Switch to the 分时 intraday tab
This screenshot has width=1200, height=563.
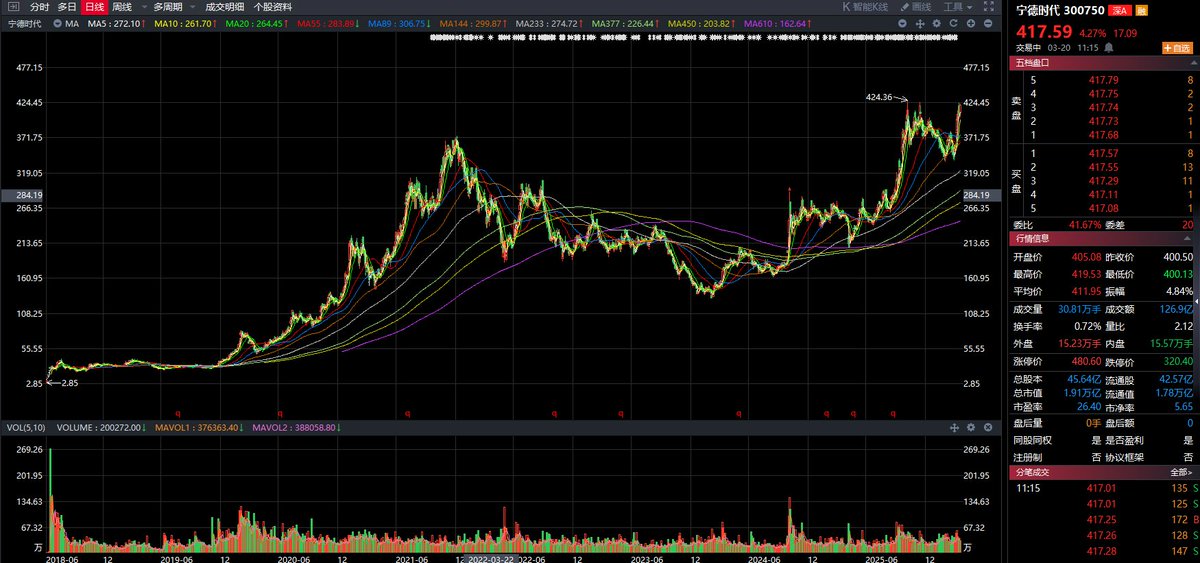pyautogui.click(x=39, y=6)
